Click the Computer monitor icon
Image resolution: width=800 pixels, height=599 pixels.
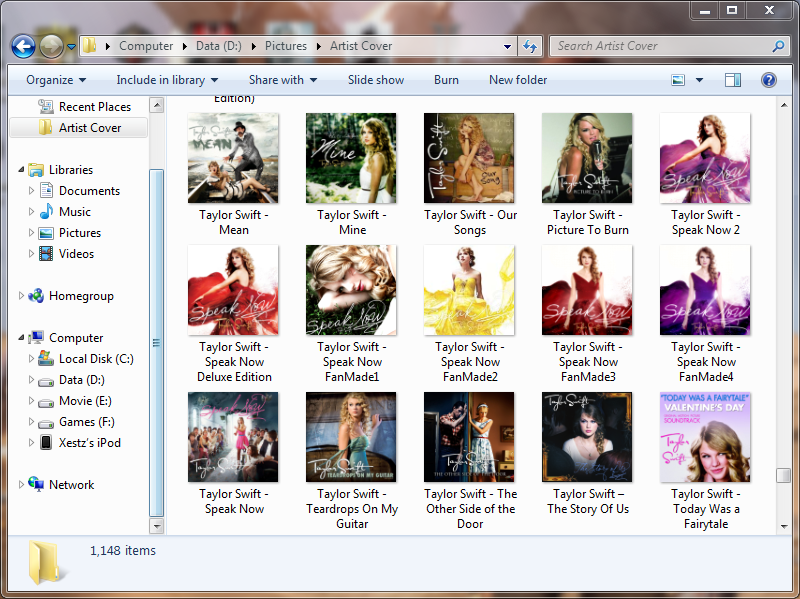pos(36,337)
